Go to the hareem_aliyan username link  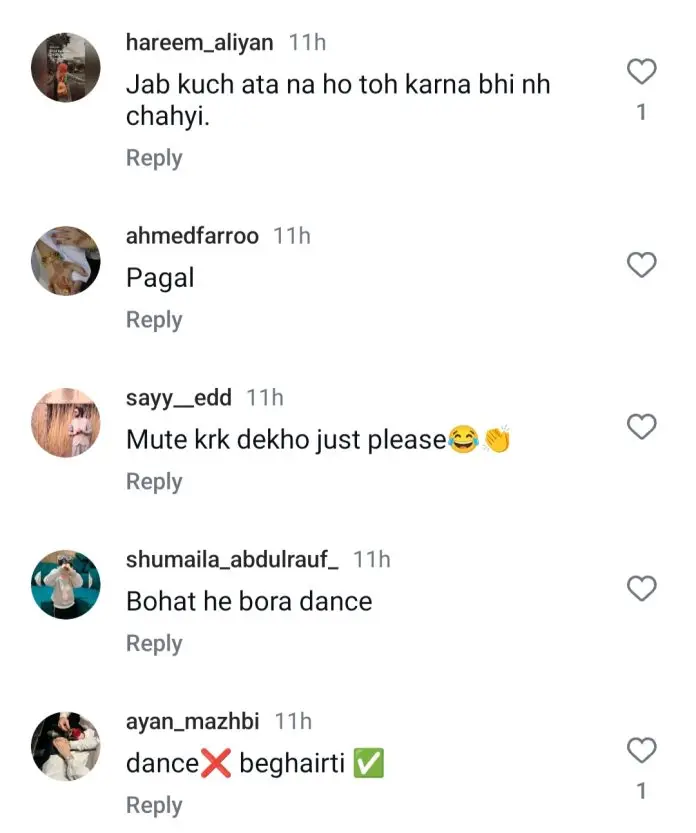pyautogui.click(x=200, y=43)
